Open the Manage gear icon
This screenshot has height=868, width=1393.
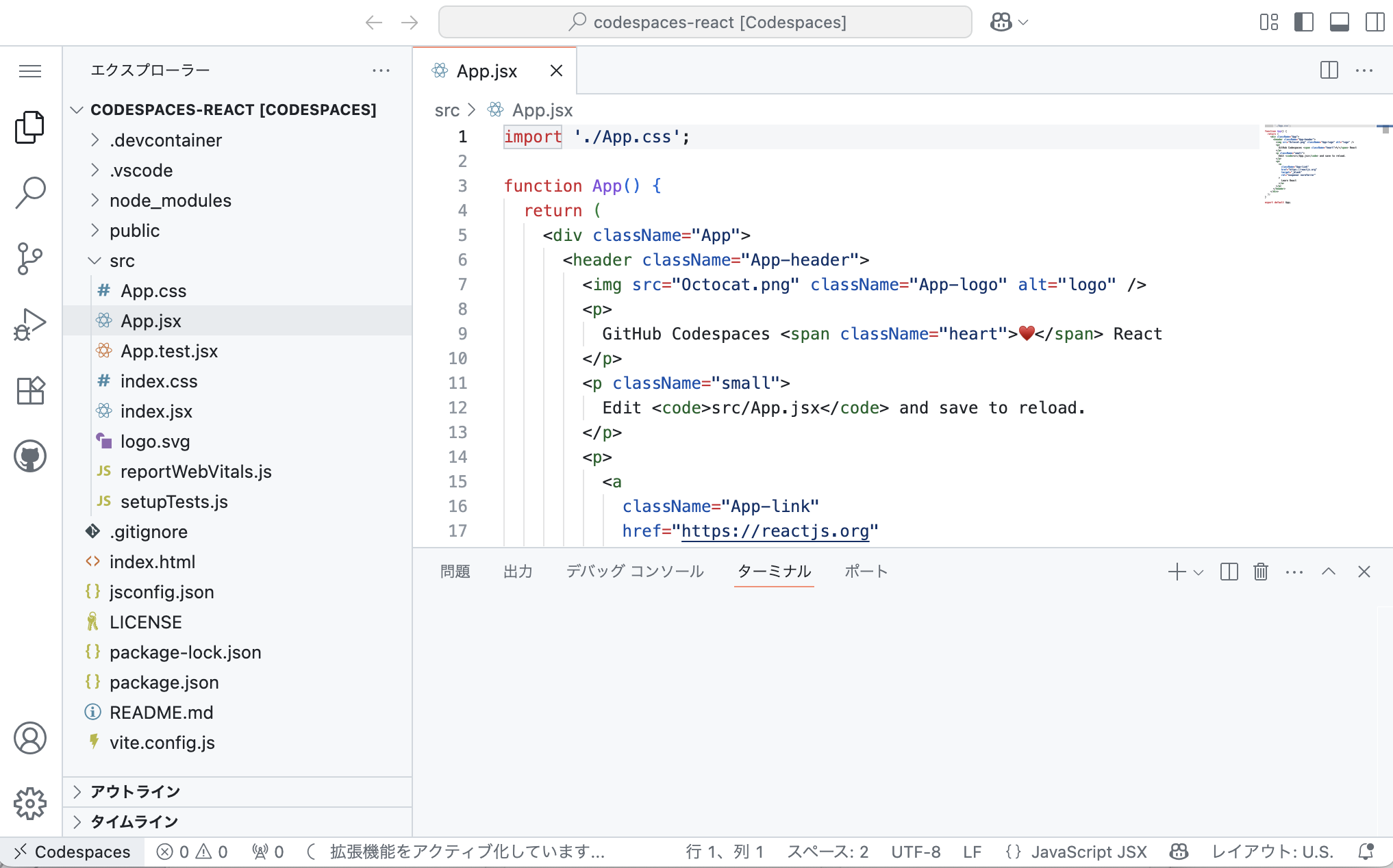click(x=30, y=804)
